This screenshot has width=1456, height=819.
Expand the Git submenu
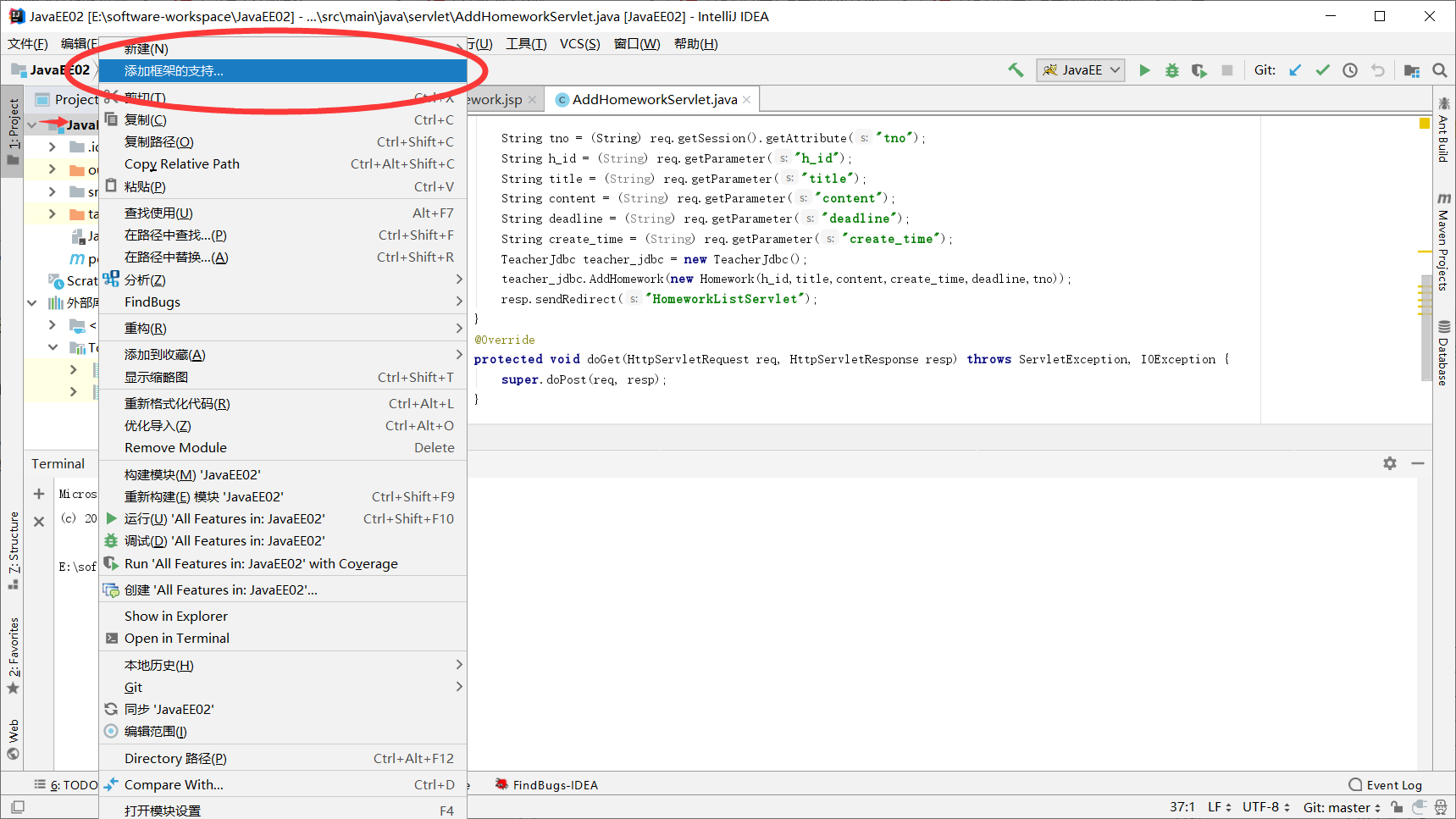point(283,687)
